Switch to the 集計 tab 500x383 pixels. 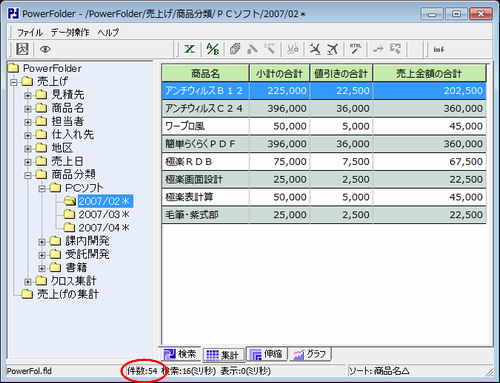(223, 355)
